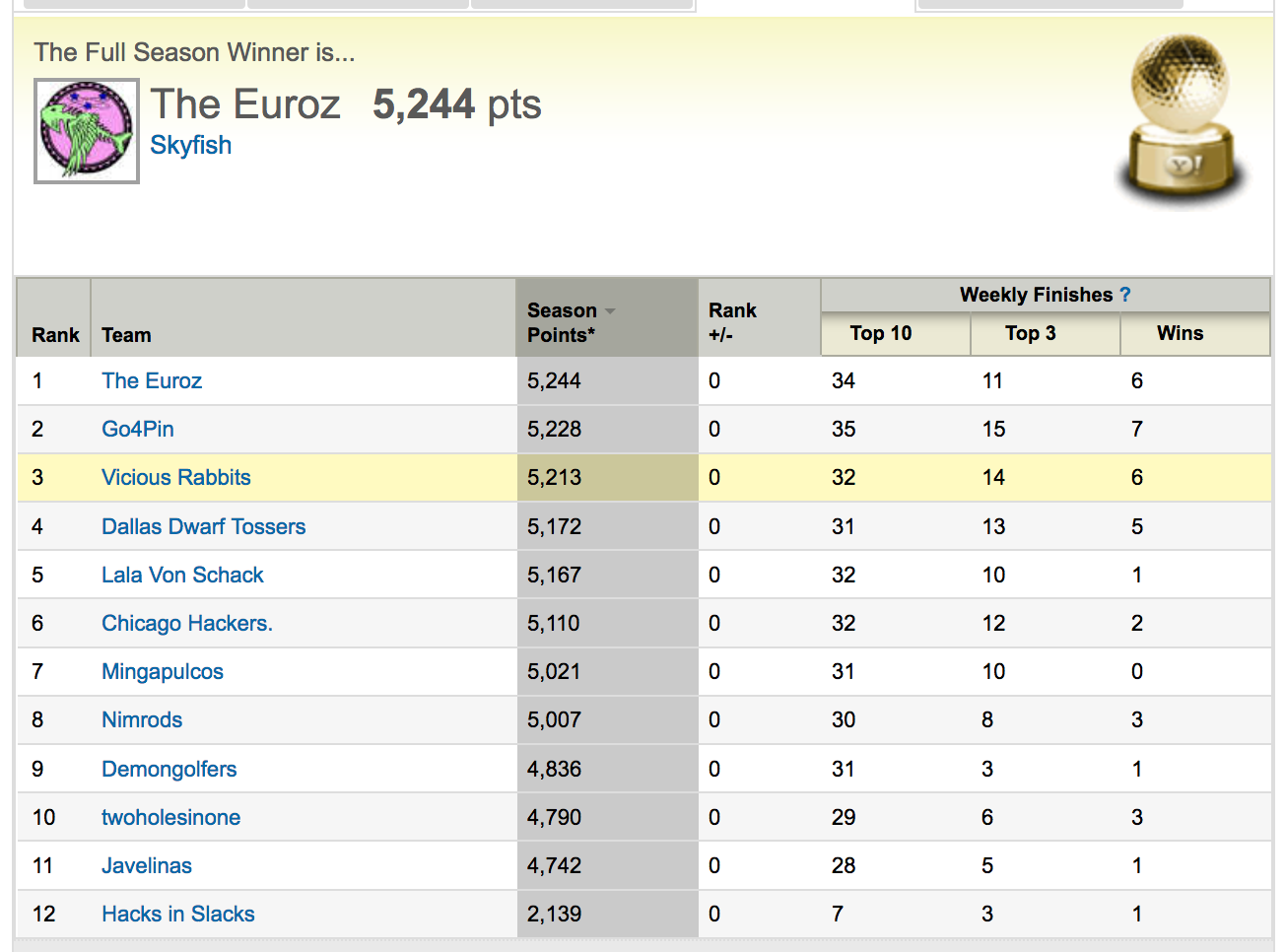Click the Wins column header
This screenshot has width=1285, height=952.
pyautogui.click(x=1180, y=333)
